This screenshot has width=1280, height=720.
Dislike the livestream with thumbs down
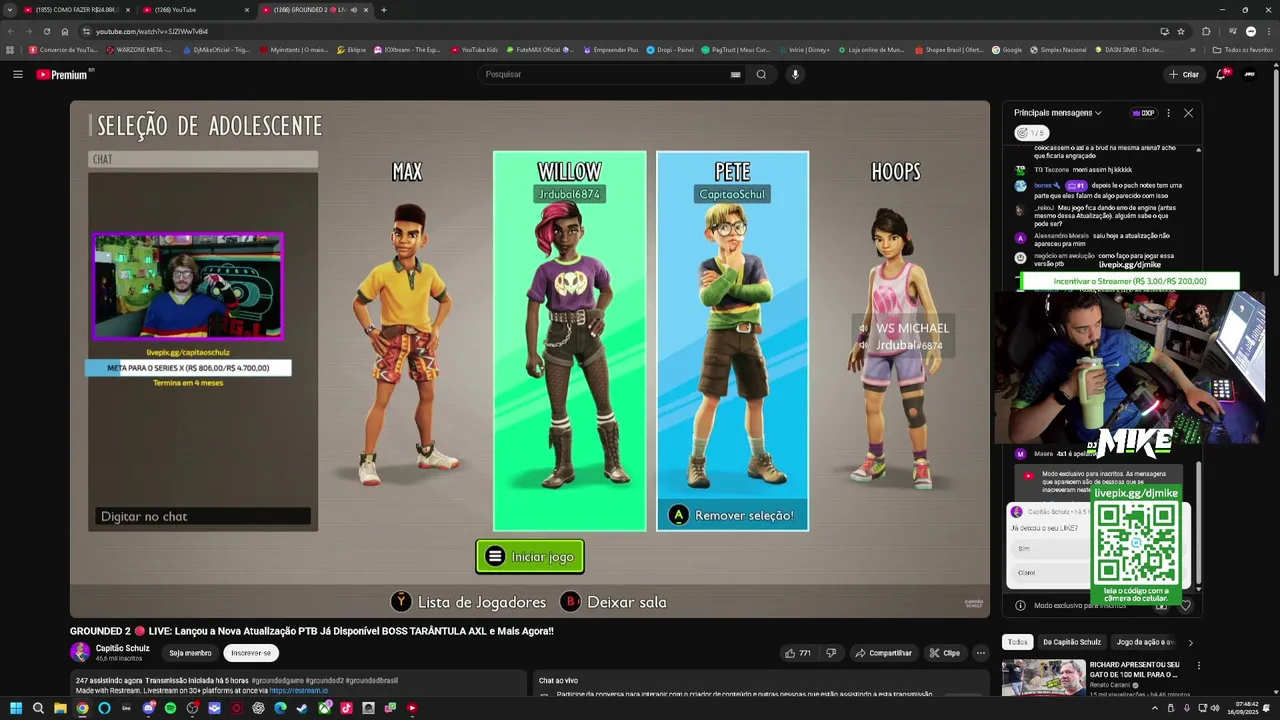coord(830,653)
